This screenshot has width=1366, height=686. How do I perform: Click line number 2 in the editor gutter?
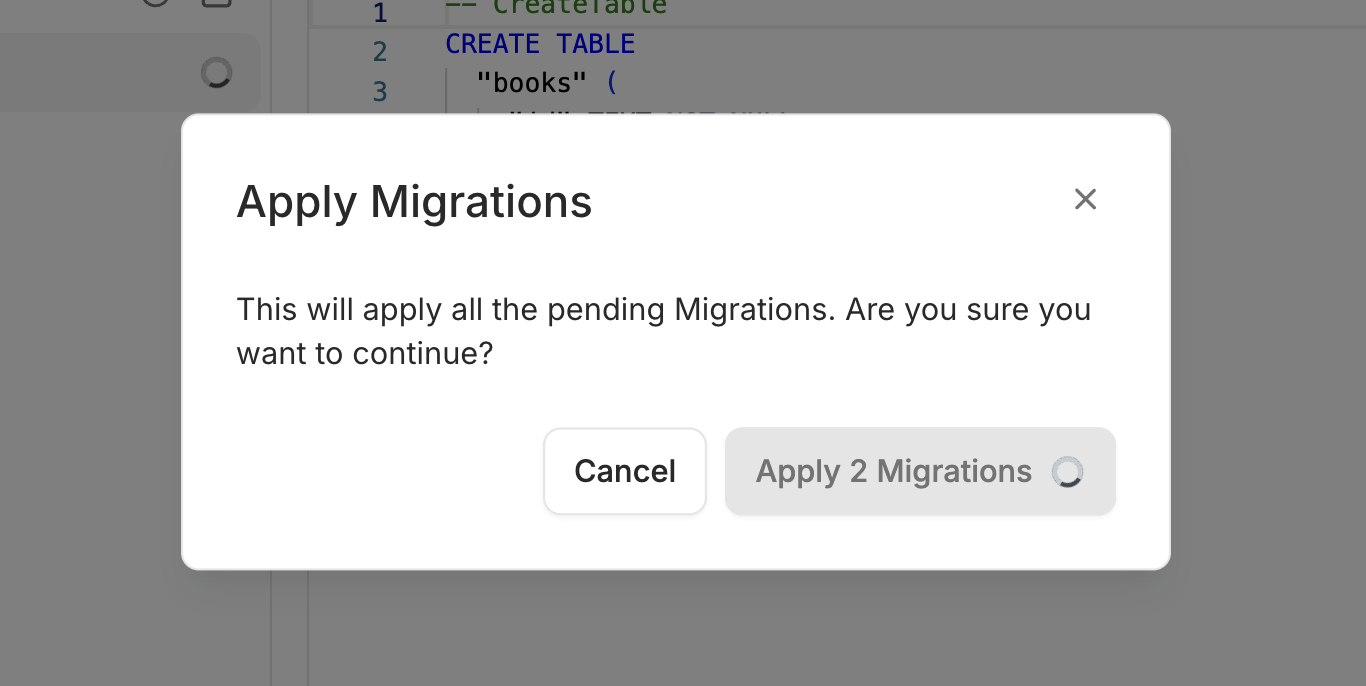click(x=379, y=51)
